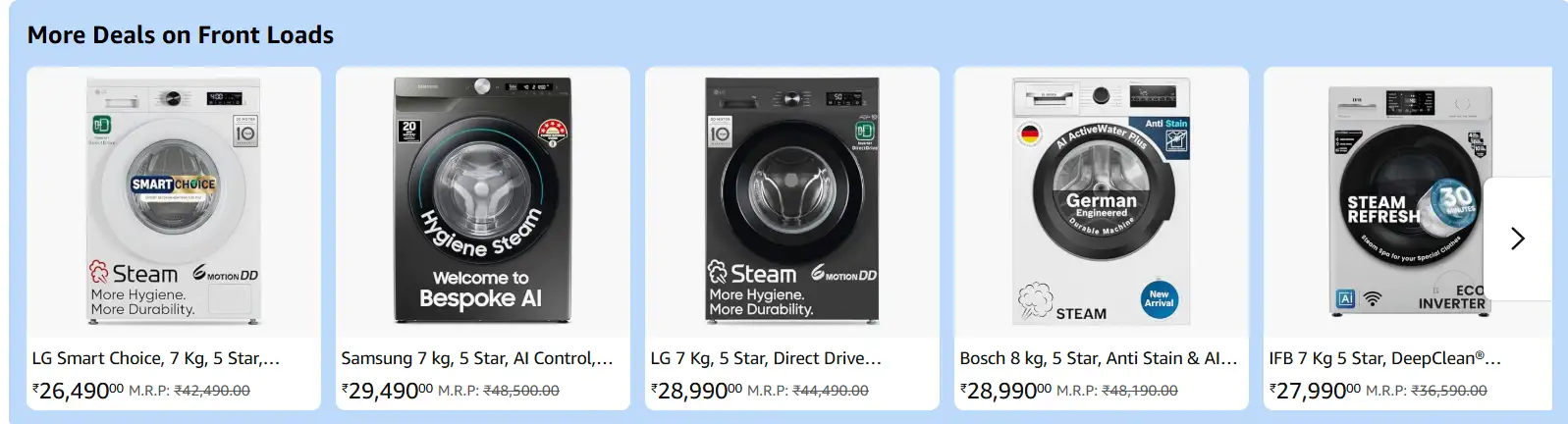Click the More Deals on Front Loads heading
The height and width of the screenshot is (424, 1568).
(181, 35)
